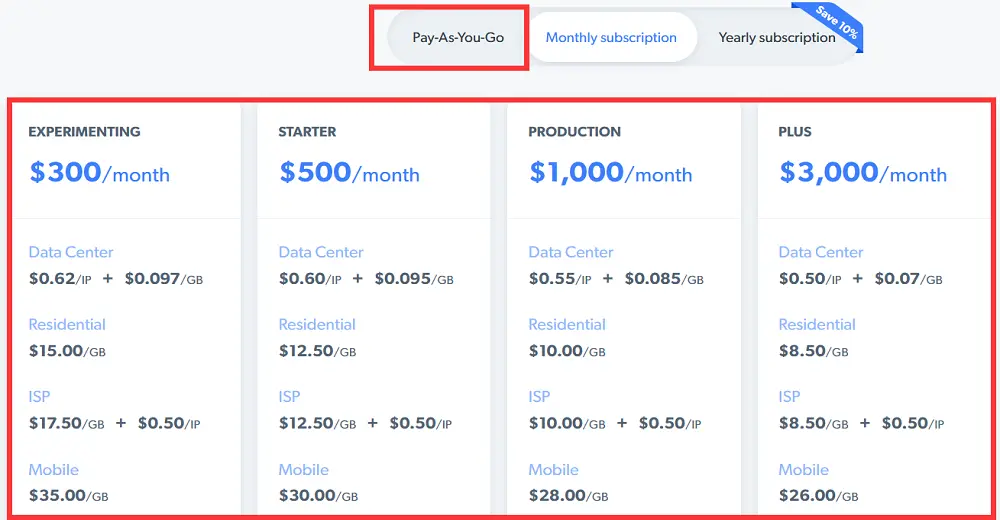Viewport: 1000px width, 520px height.
Task: Click $8.50/GB in Plus ISP row
Action: click(814, 423)
